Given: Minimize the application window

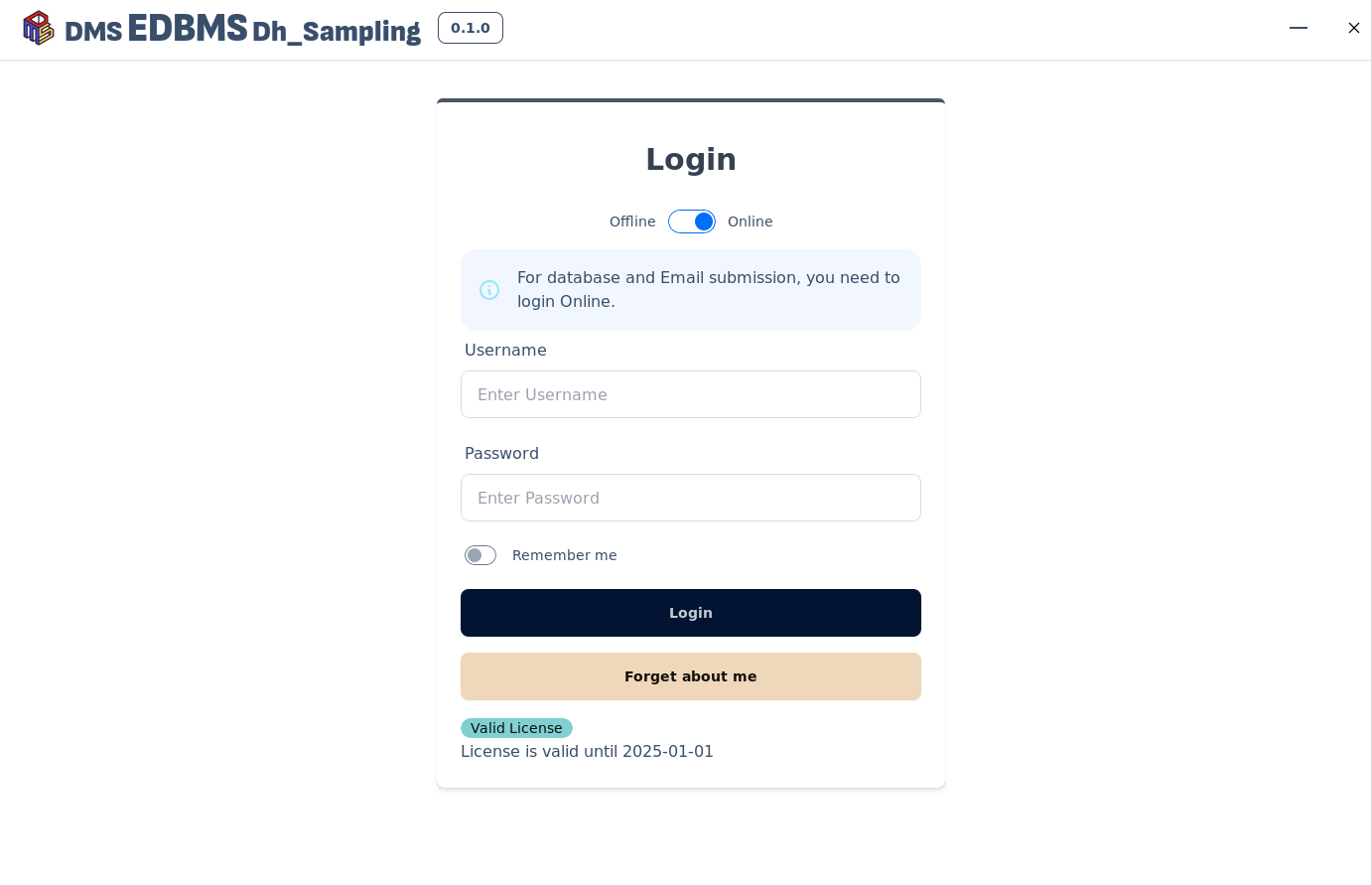Looking at the screenshot, I should pyautogui.click(x=1299, y=28).
